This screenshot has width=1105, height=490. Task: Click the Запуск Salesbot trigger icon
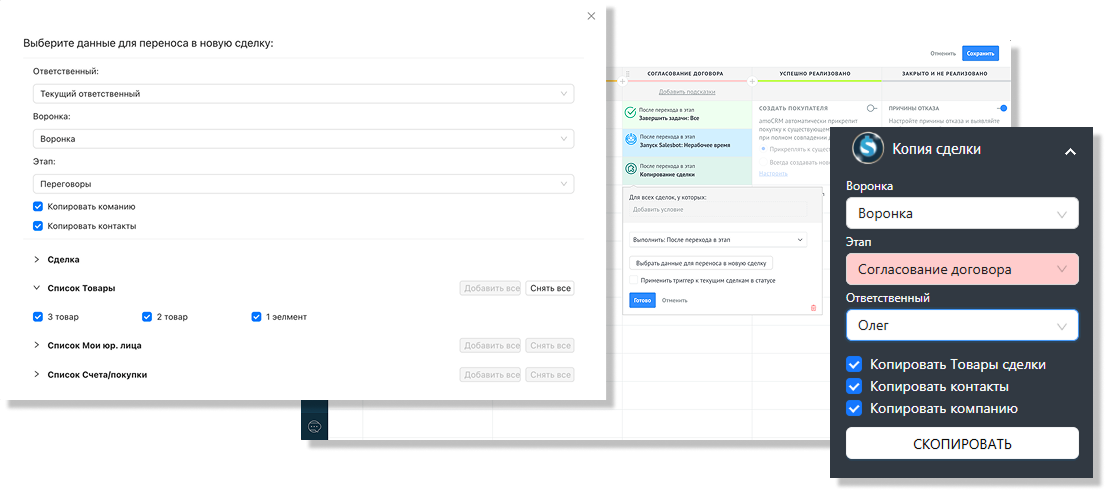(631, 141)
